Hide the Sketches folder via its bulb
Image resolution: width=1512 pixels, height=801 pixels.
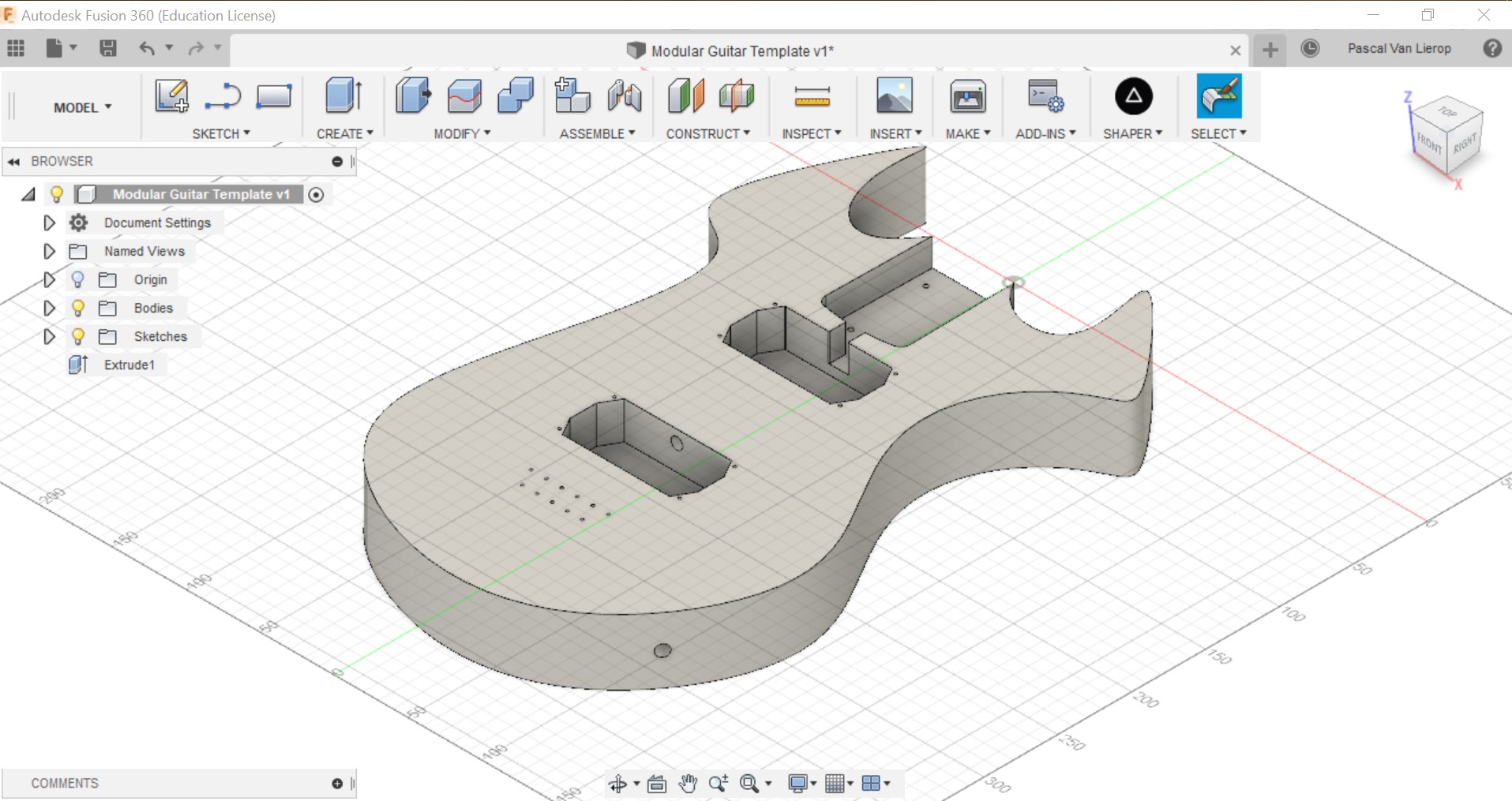tap(77, 336)
